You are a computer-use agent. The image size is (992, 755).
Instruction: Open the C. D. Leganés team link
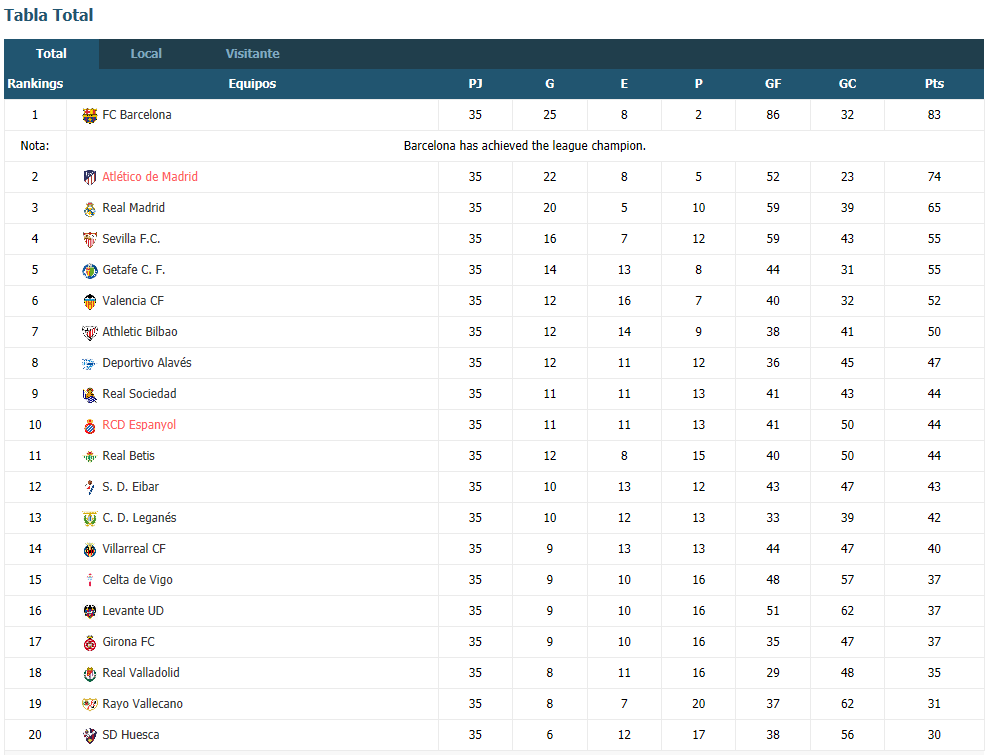click(x=139, y=518)
